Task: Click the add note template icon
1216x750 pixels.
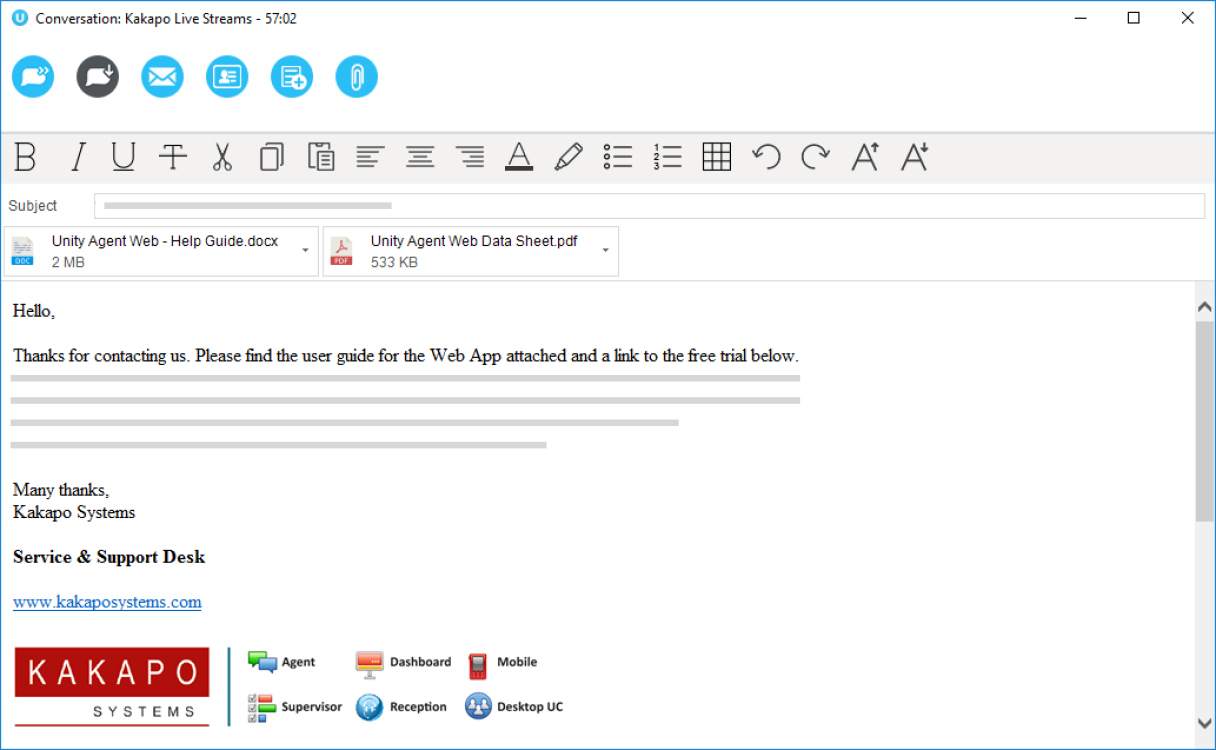Action: 292,77
